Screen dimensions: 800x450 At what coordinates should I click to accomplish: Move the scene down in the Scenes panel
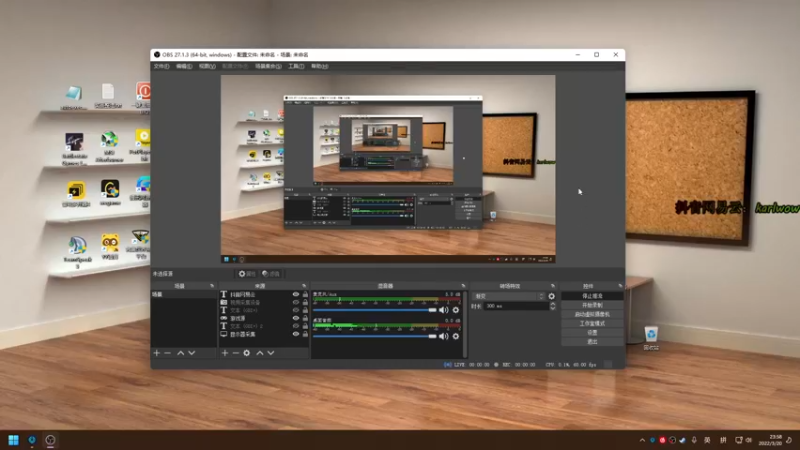pos(192,353)
